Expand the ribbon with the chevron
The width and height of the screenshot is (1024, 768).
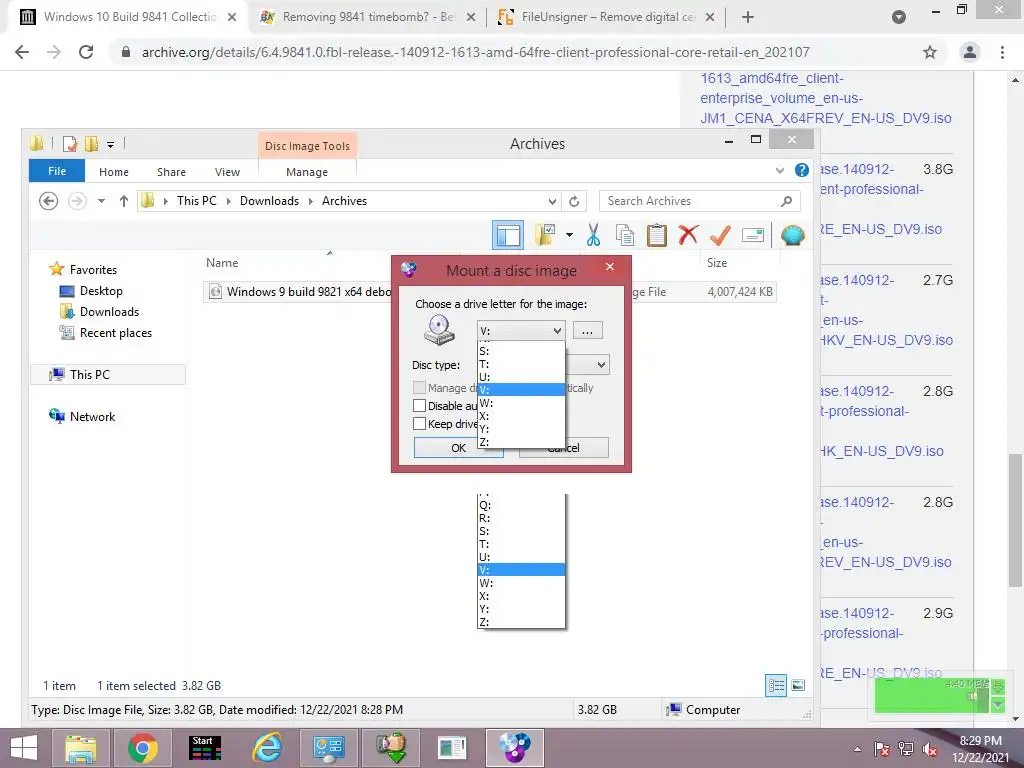780,170
